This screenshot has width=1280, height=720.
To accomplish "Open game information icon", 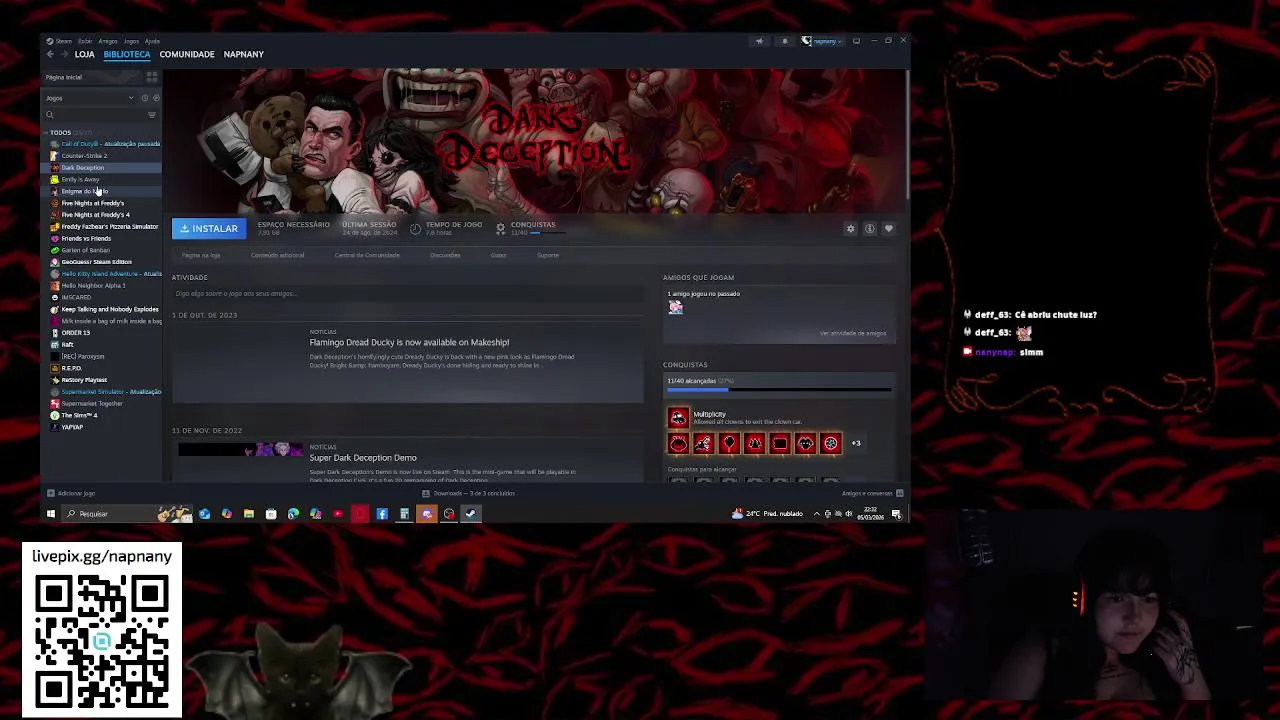I will 870,229.
